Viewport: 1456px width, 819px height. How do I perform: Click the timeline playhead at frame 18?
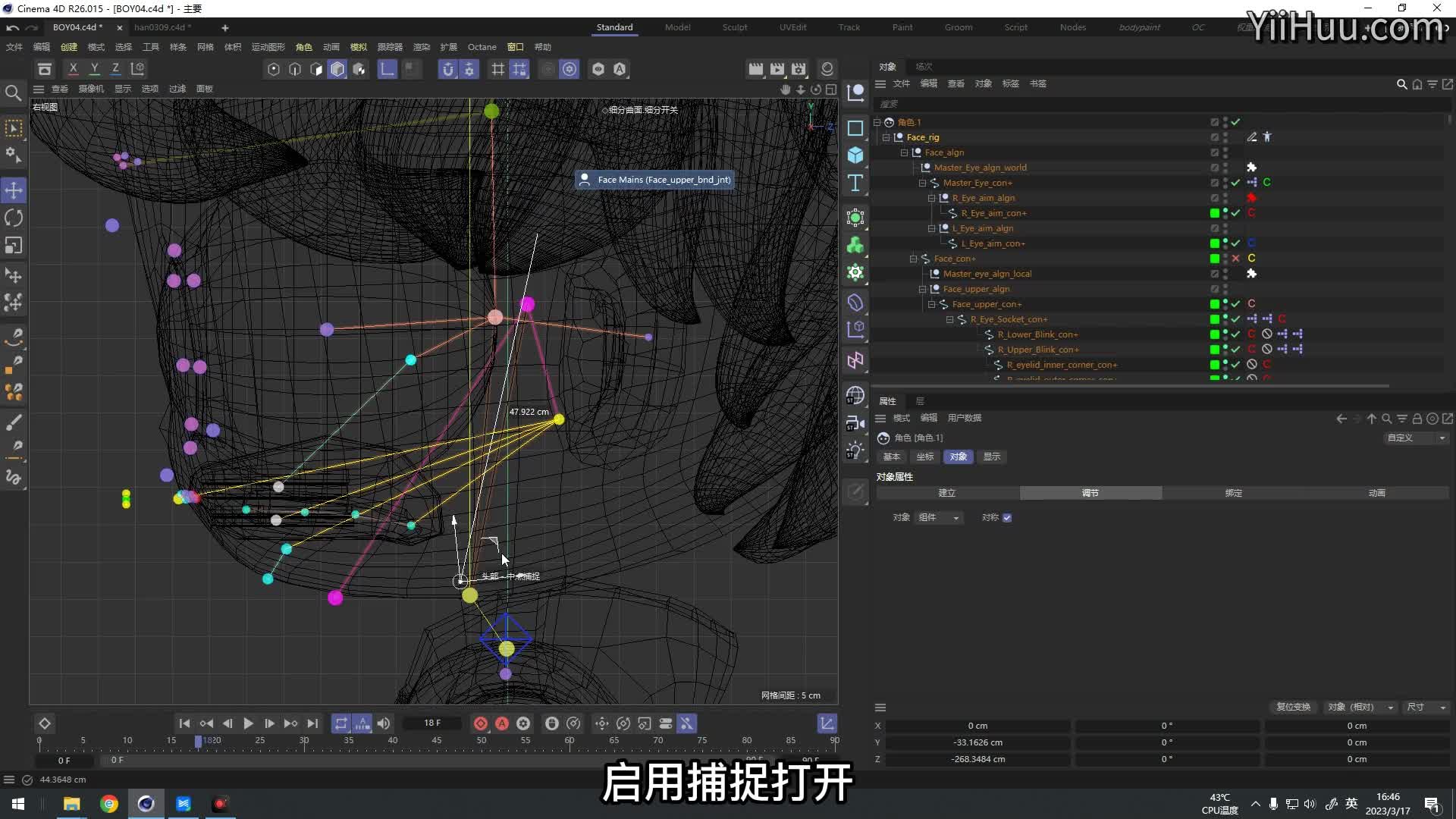tap(198, 741)
